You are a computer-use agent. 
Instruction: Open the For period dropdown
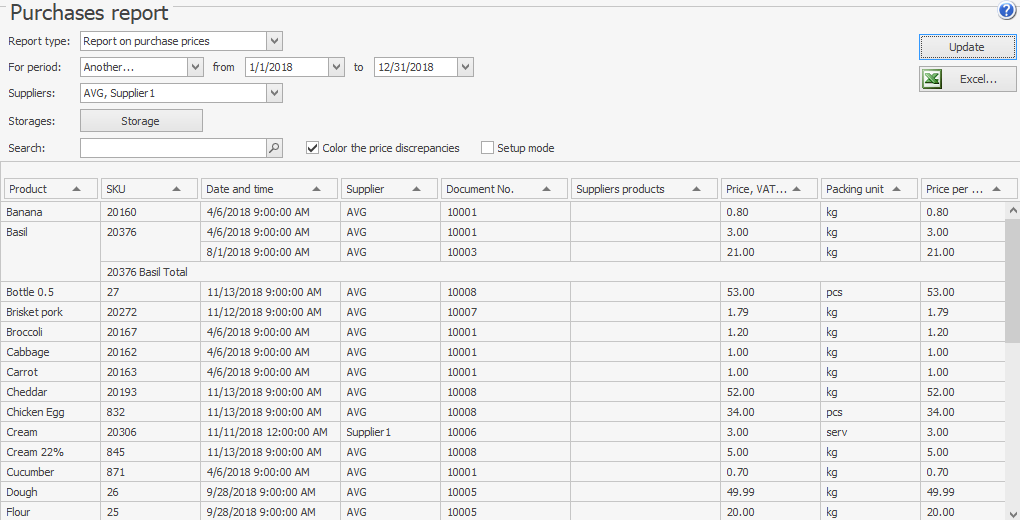[195, 67]
